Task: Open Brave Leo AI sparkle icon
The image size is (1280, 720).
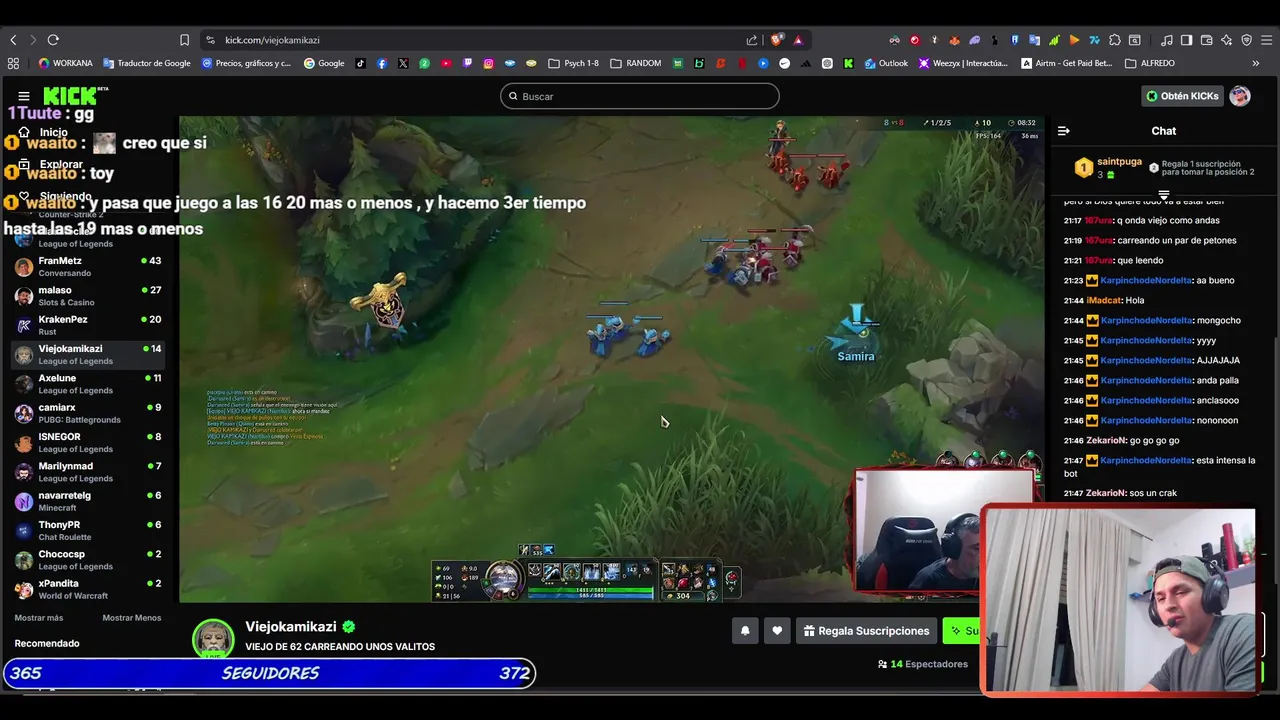Action: click(1227, 40)
